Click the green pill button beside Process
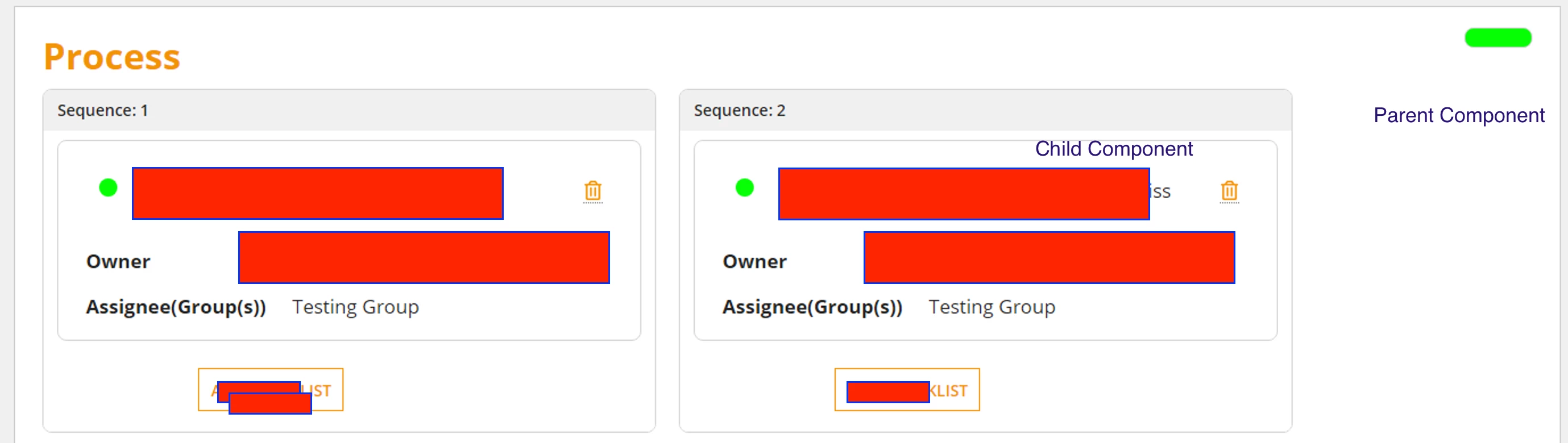Viewport: 1568px width, 443px height. (x=1498, y=37)
